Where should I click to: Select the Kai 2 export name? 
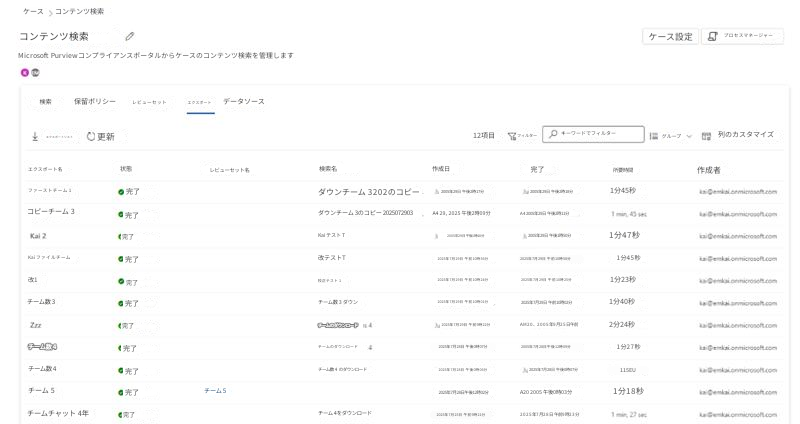click(x=38, y=236)
